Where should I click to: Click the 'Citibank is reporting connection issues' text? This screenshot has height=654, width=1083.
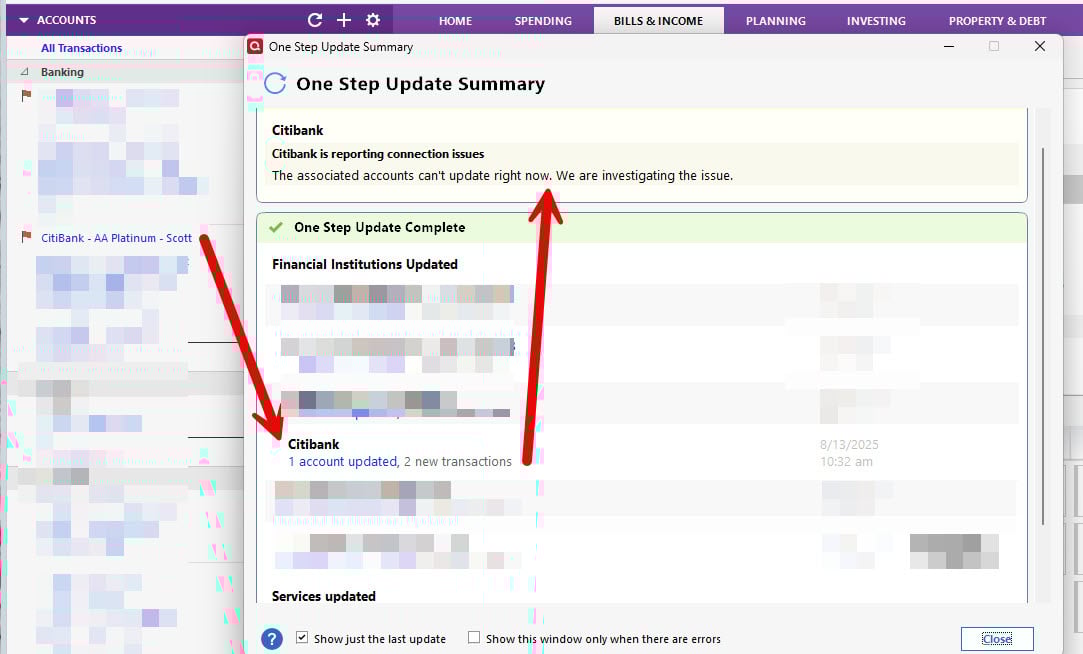(378, 154)
